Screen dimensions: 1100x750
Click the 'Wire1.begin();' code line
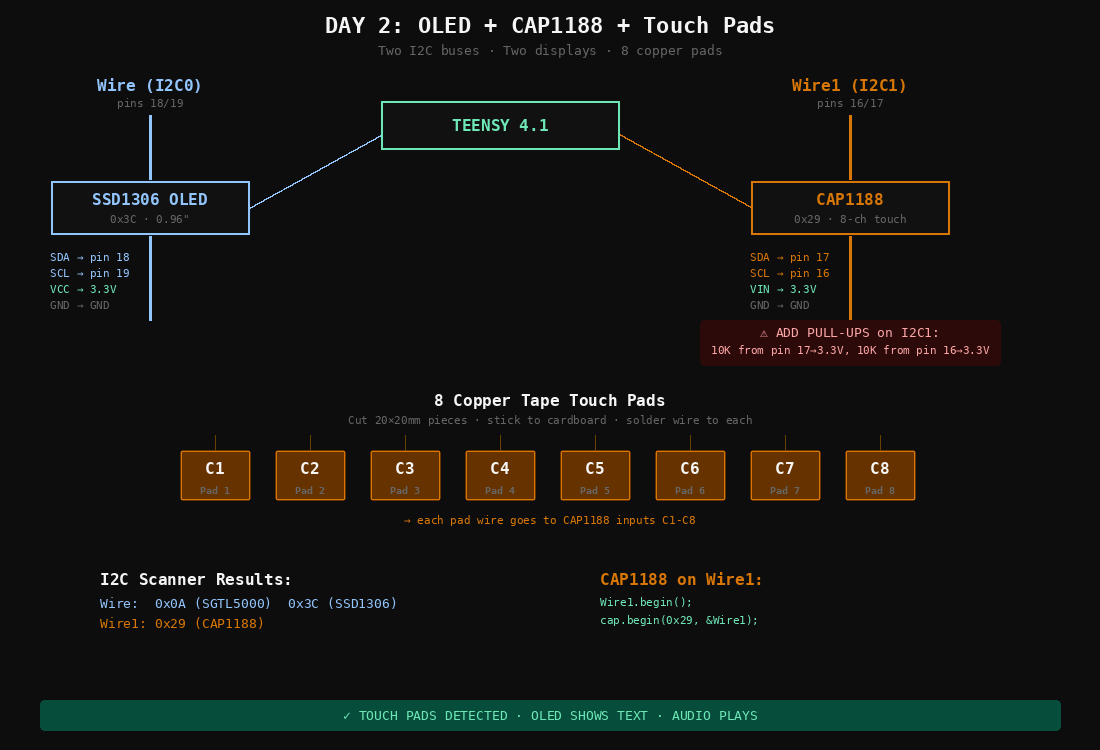point(646,602)
